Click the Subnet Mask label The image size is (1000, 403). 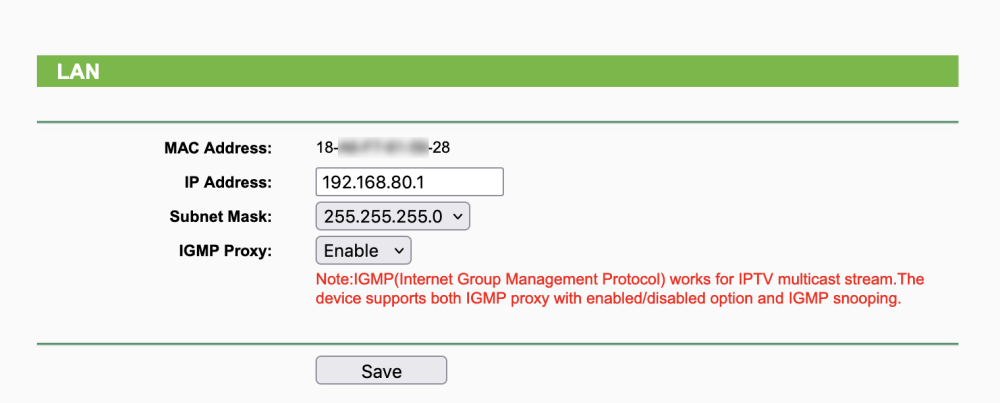(220, 216)
